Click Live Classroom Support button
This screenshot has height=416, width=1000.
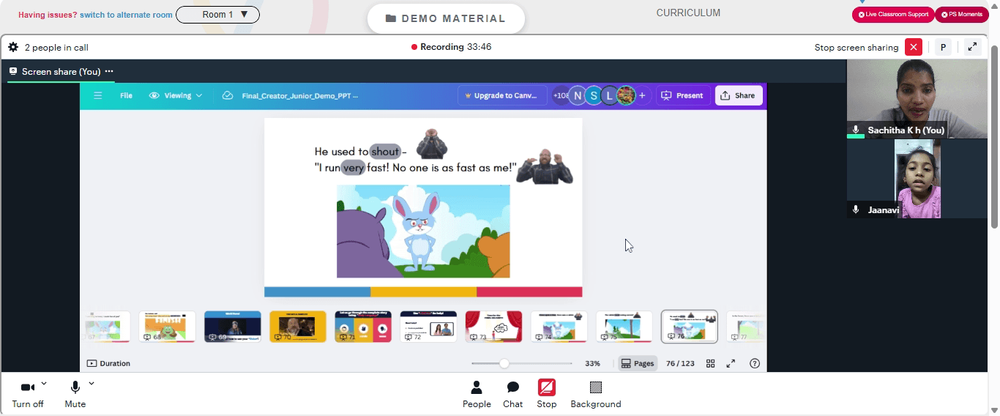[x=893, y=15]
